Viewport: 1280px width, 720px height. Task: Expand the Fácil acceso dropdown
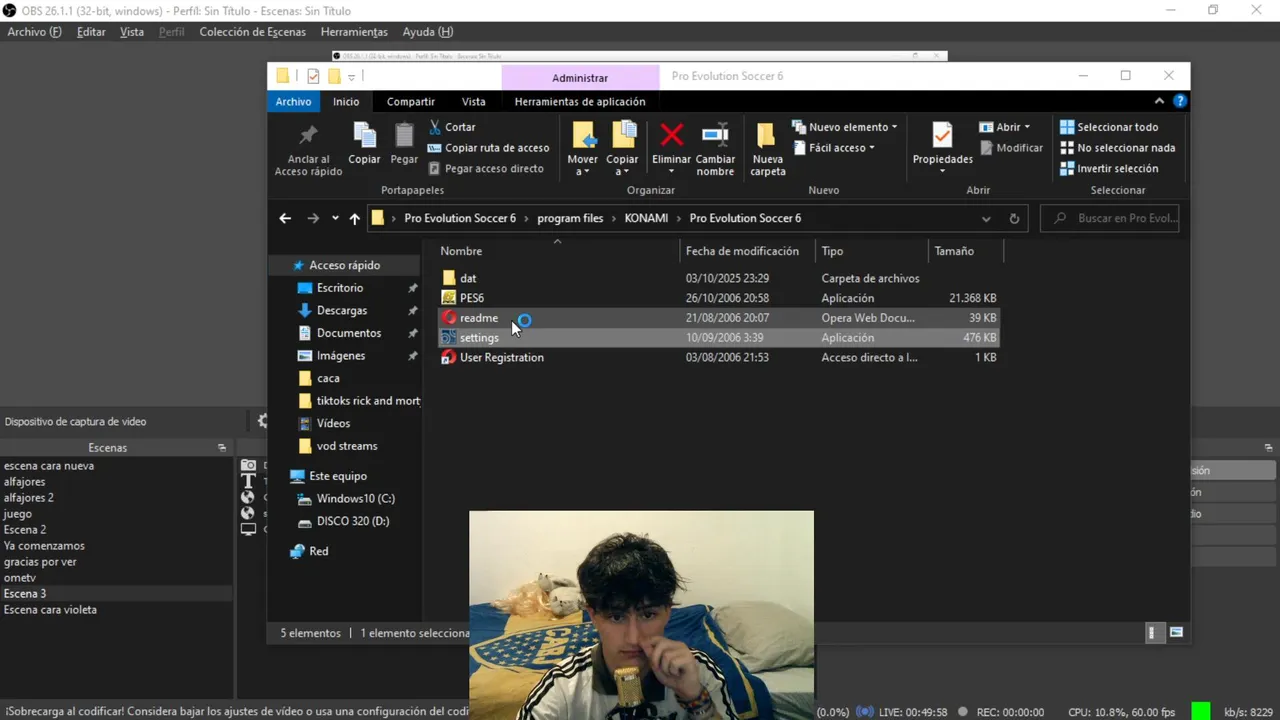point(834,148)
